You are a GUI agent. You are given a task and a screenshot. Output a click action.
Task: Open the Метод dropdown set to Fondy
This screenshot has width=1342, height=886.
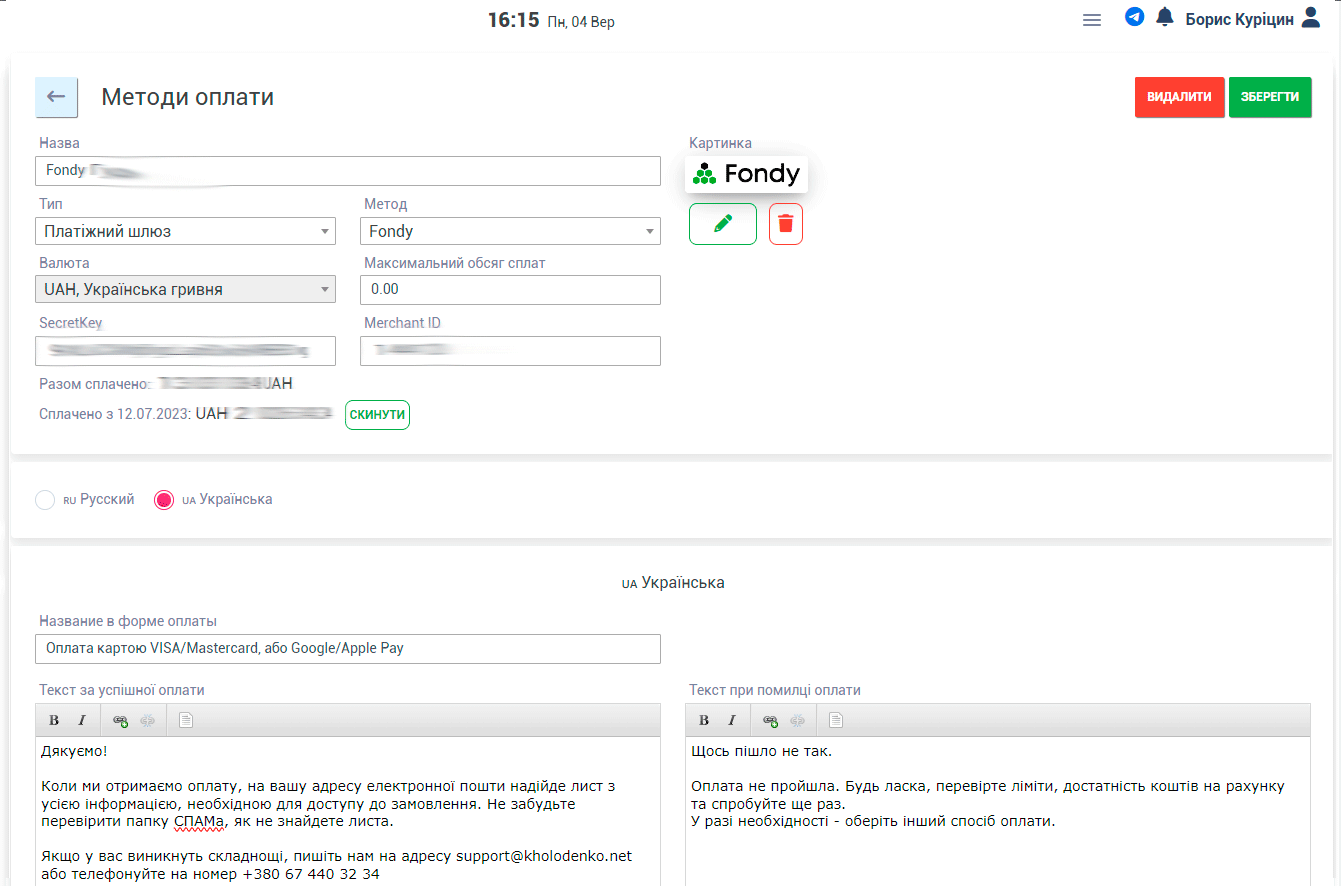510,231
